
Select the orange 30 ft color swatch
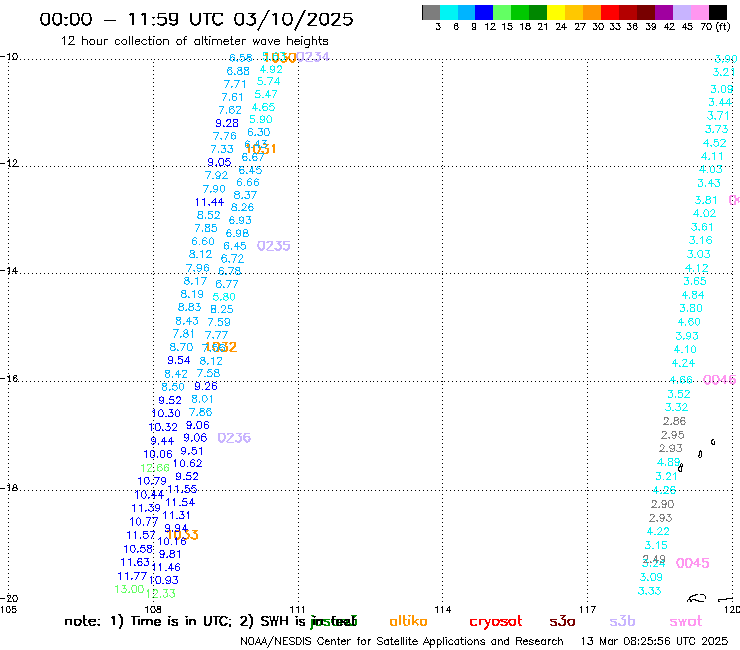coord(592,12)
